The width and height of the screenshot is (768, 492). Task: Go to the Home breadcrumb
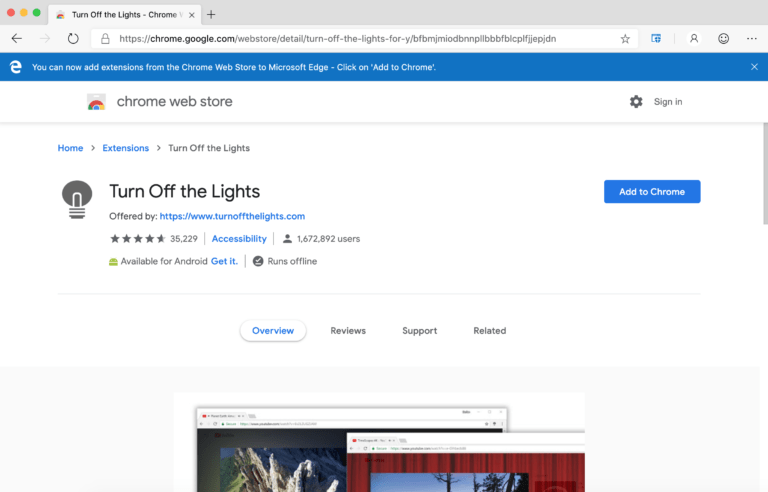tap(71, 148)
